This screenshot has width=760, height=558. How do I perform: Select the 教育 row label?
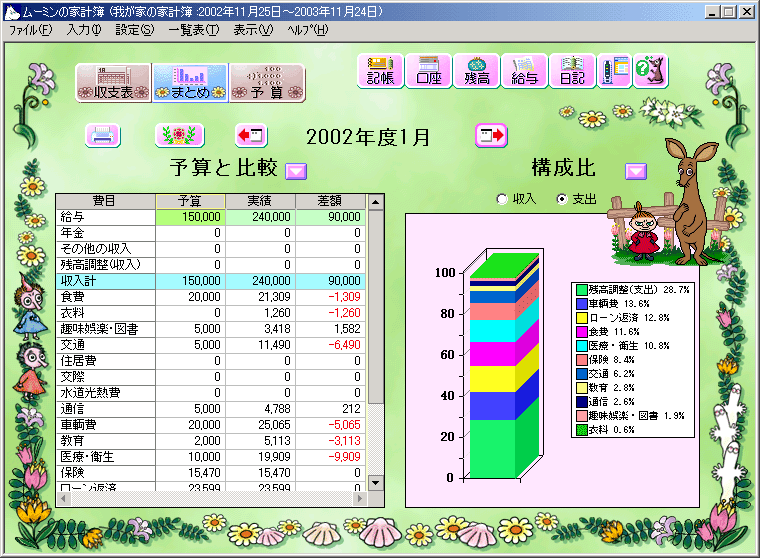(105, 441)
